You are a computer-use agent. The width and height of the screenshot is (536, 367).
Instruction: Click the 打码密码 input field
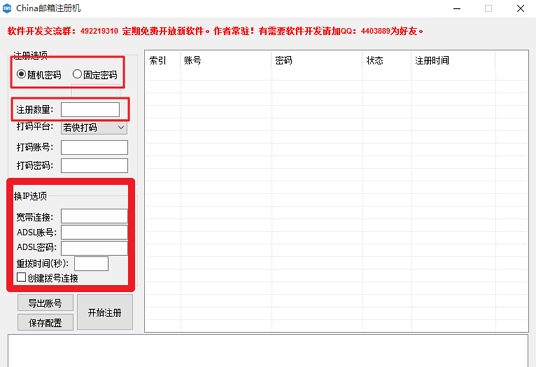coord(94,165)
